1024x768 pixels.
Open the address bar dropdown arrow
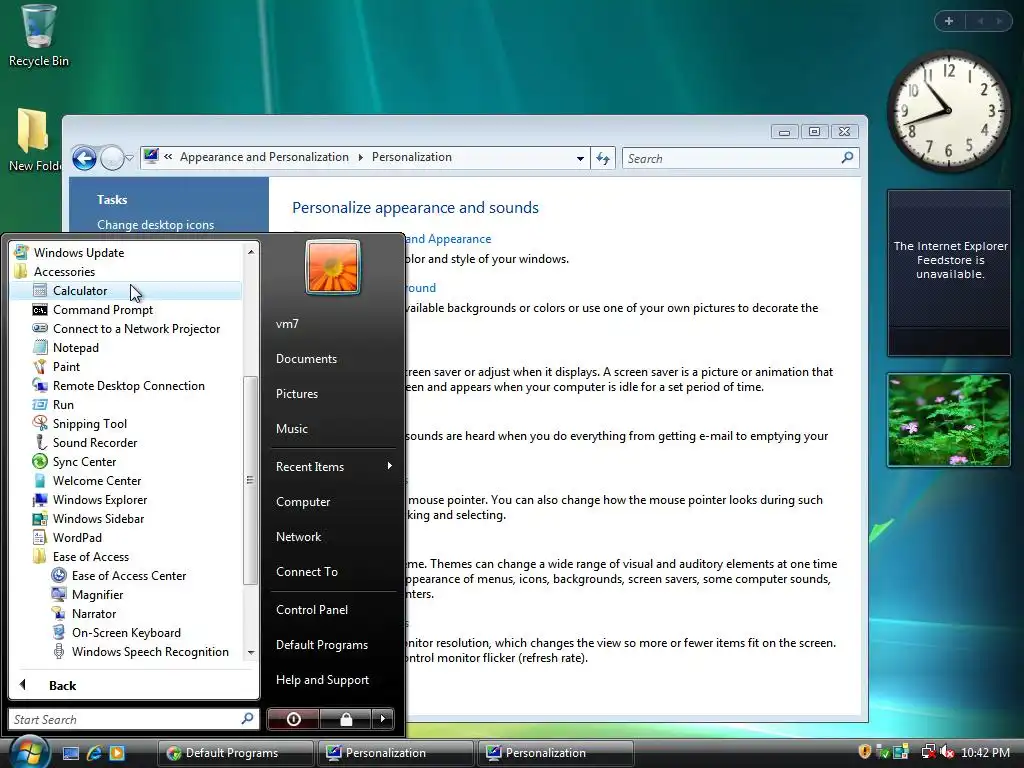580,158
